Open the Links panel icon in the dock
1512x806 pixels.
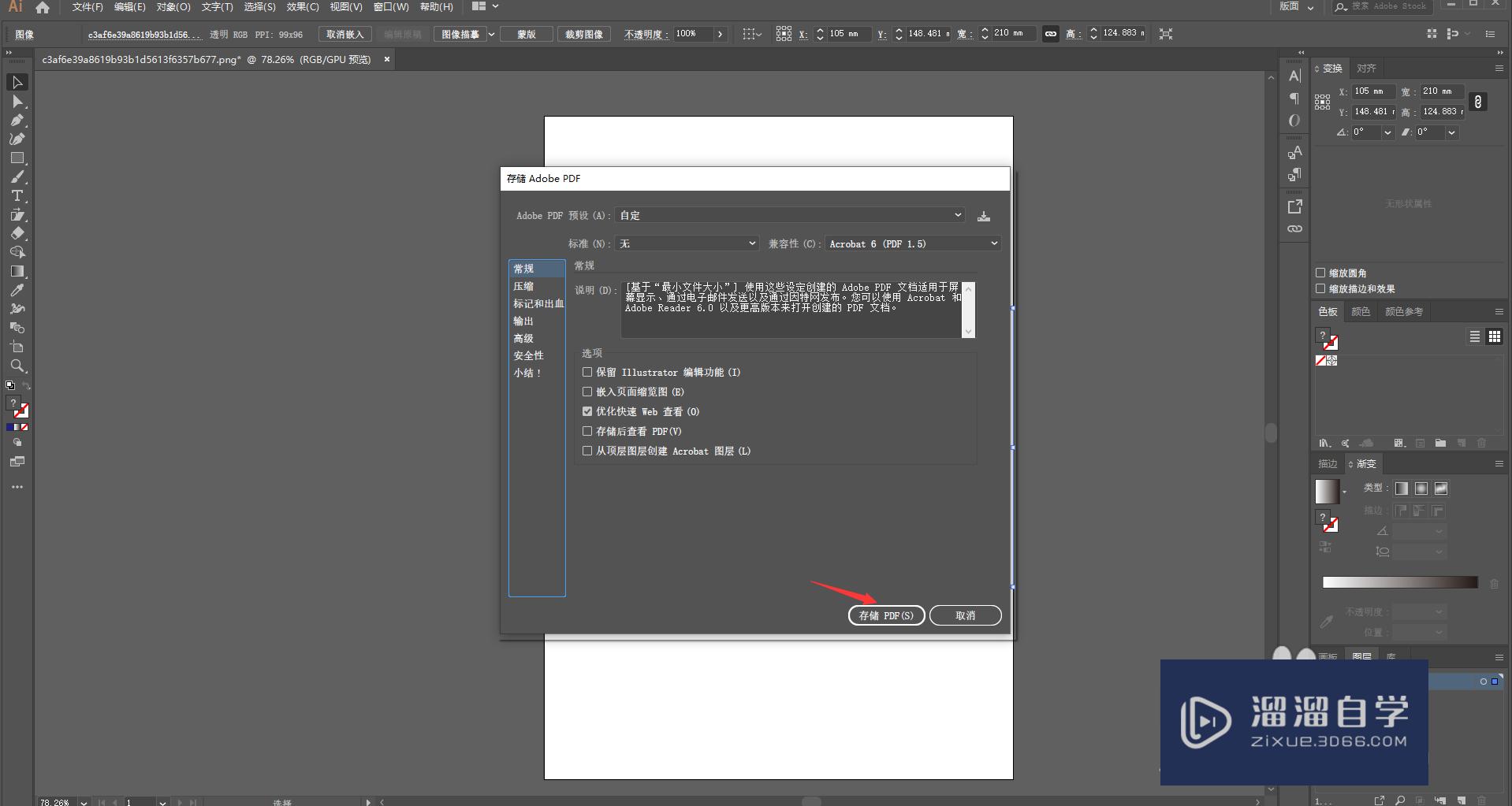[1294, 228]
